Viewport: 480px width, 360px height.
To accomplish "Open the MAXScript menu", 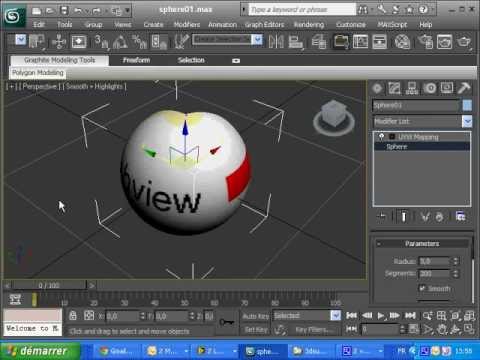I will [x=392, y=25].
